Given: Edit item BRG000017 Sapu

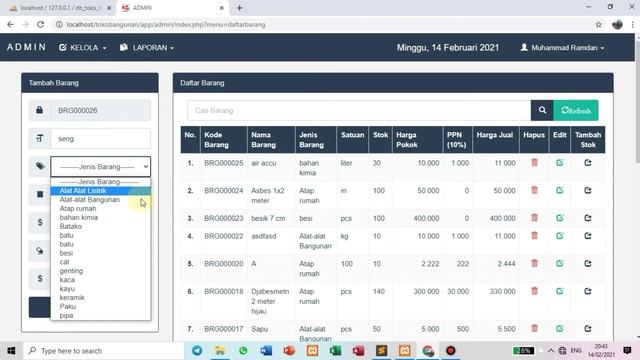Looking at the screenshot, I should 560,328.
